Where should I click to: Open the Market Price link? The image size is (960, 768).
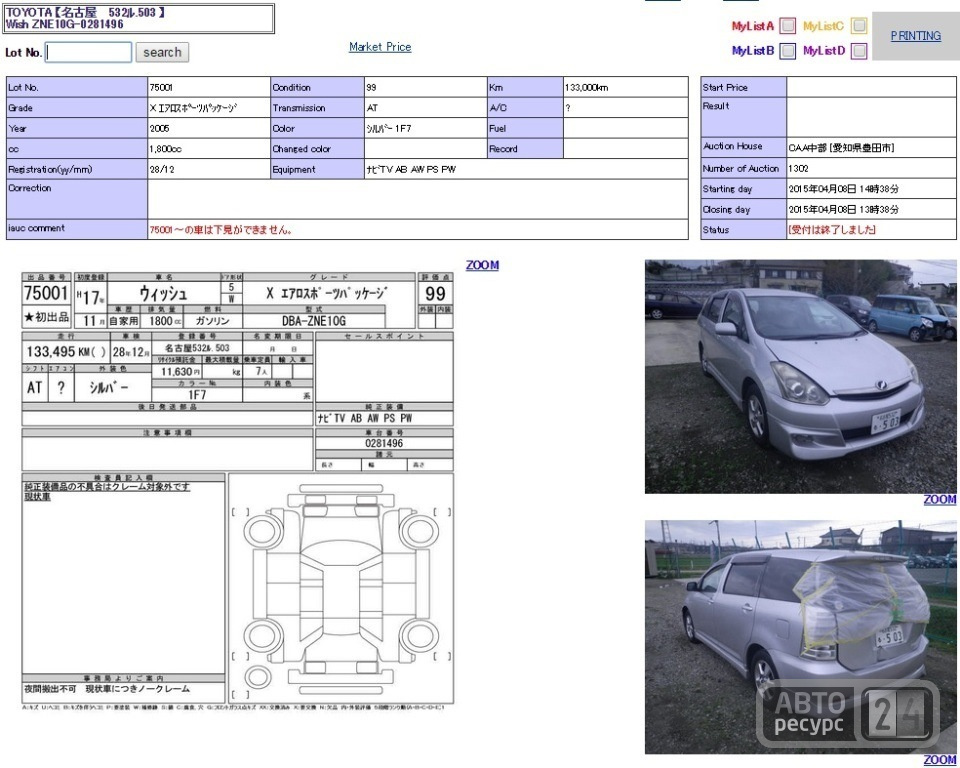click(380, 47)
